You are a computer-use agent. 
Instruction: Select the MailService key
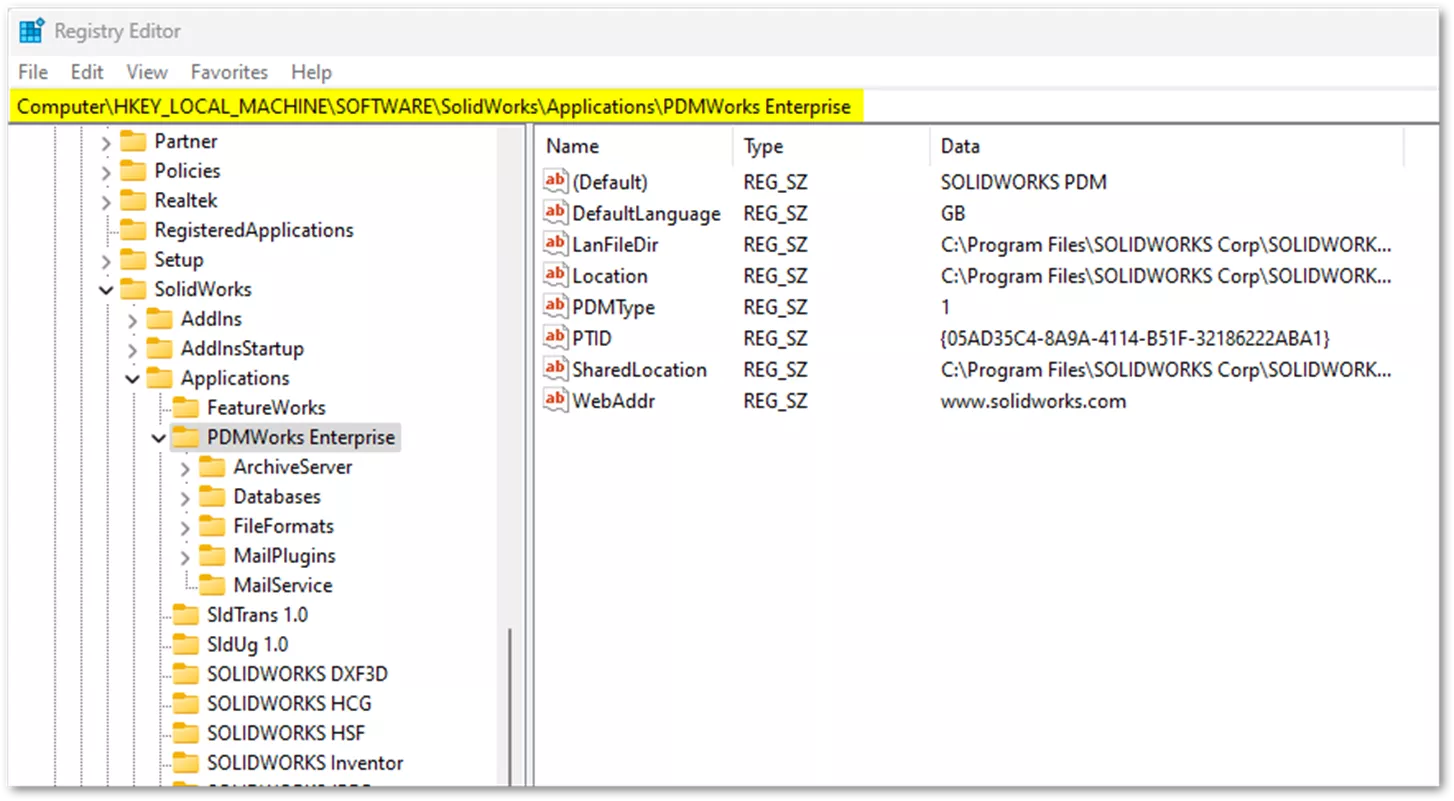283,585
